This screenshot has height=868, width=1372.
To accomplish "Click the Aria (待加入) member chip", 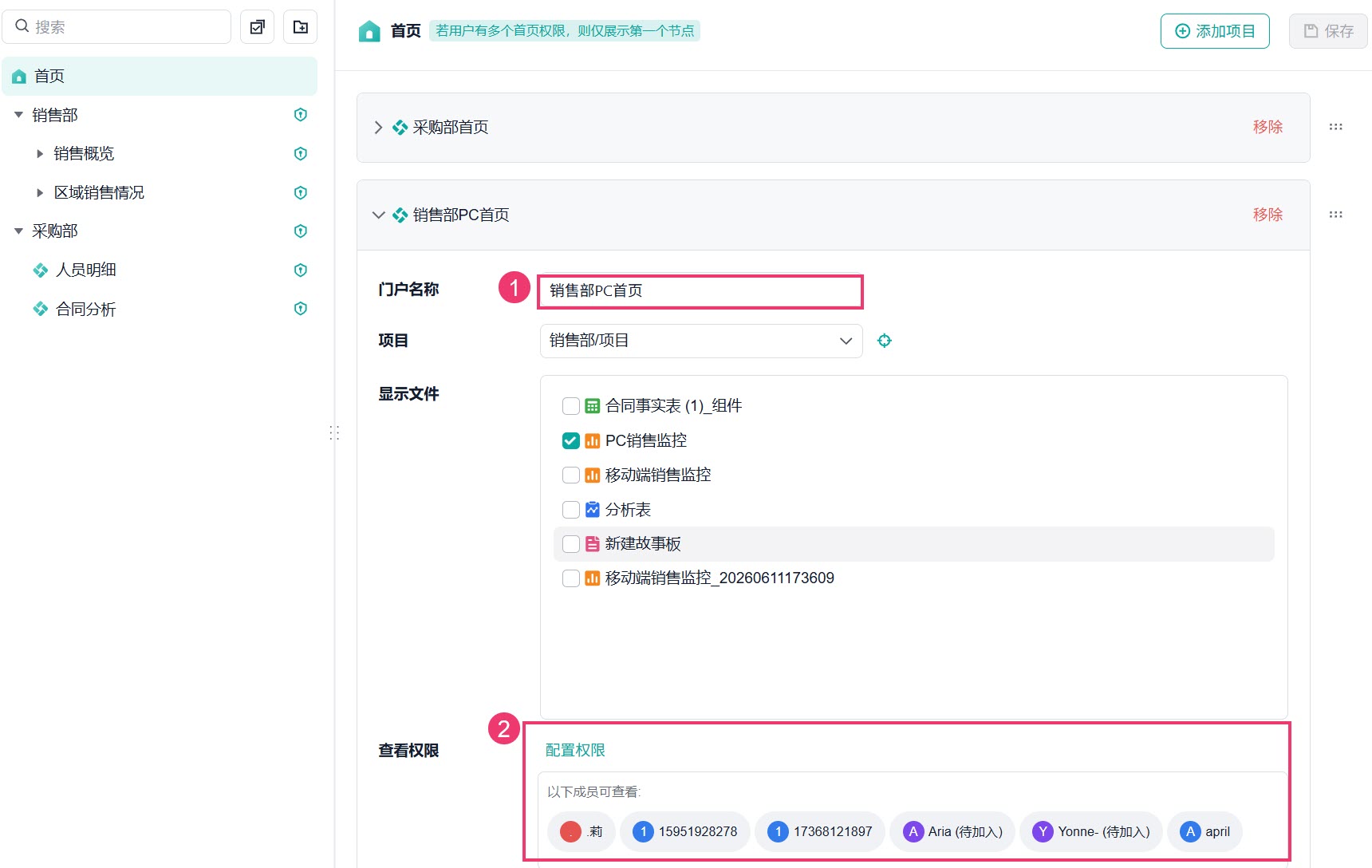I will [x=952, y=832].
